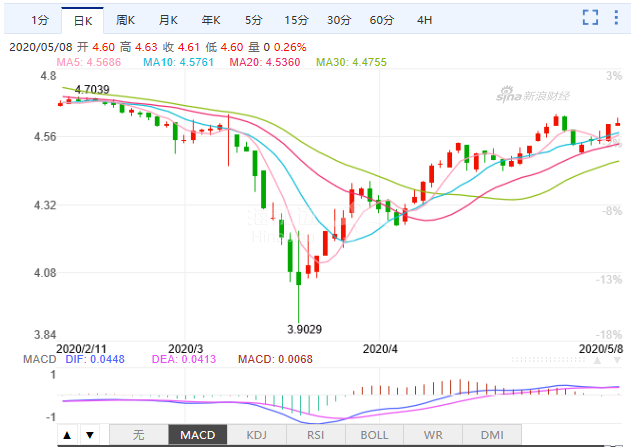Viewport: 640px width, 447px height.
Task: Select the 60分 interval tab
Action: pos(381,20)
